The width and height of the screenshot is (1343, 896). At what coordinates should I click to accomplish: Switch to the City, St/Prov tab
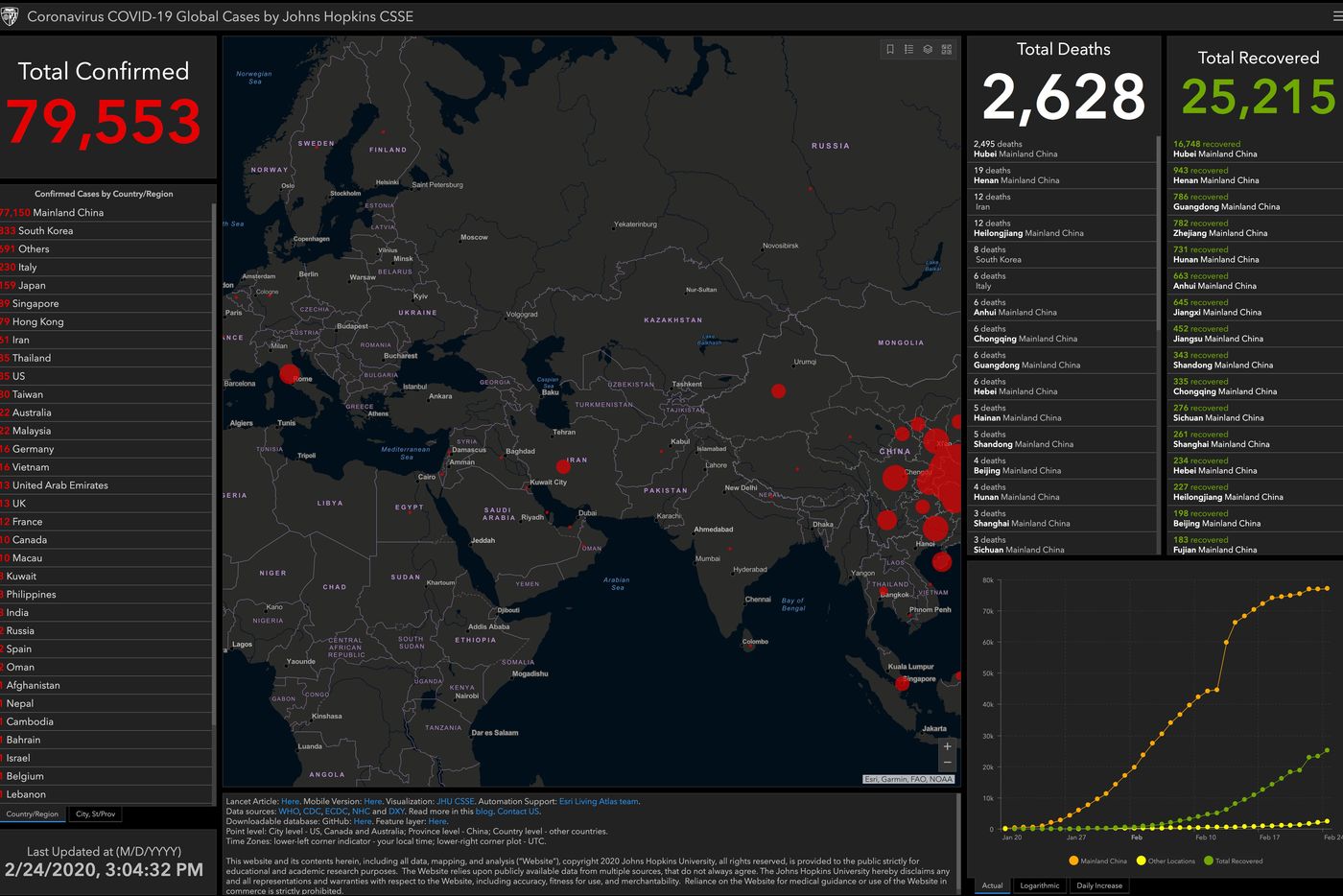click(x=96, y=814)
